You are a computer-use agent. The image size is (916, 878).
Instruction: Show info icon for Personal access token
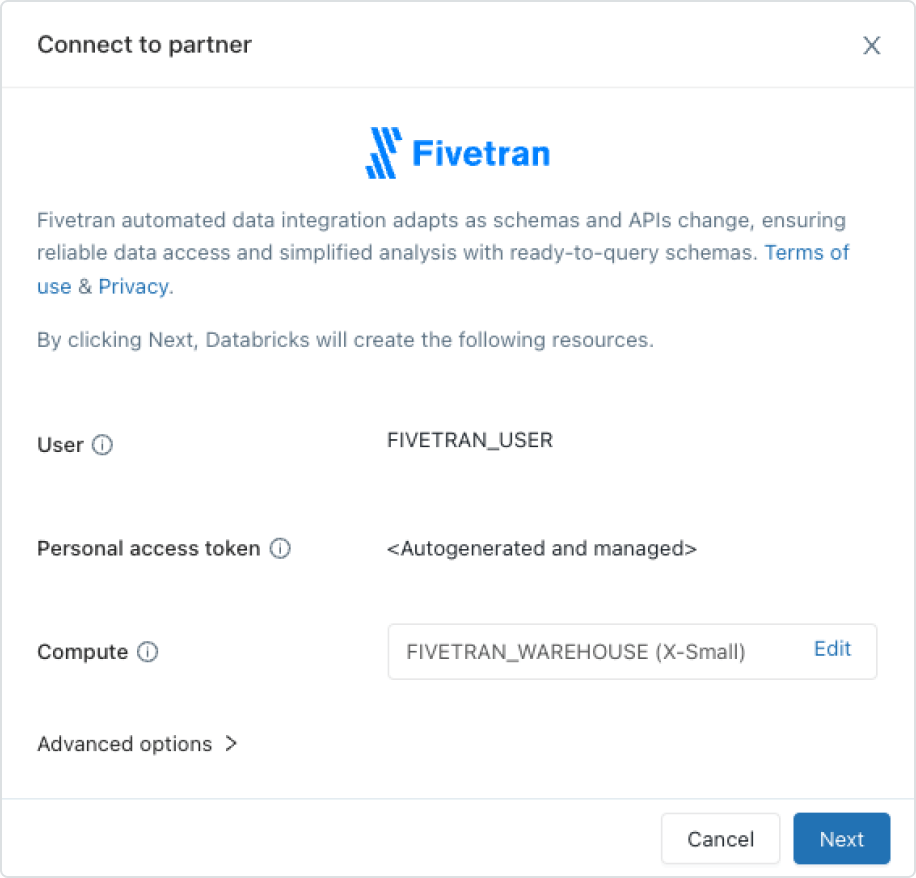coord(281,549)
